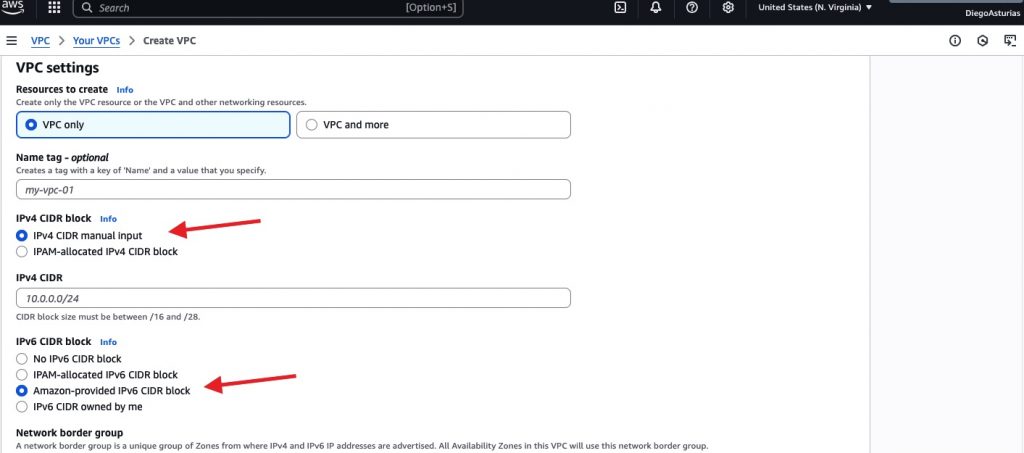Screen dimensions: 1024x453
Task: Open the AWS home logo
Action: (12, 6)
